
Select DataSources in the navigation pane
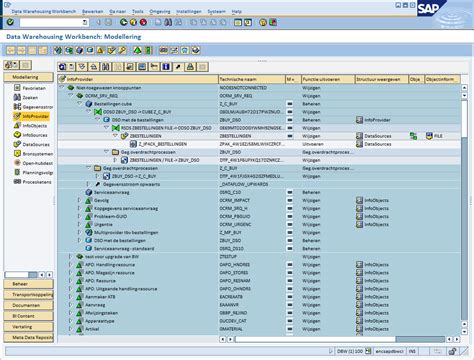[36, 145]
